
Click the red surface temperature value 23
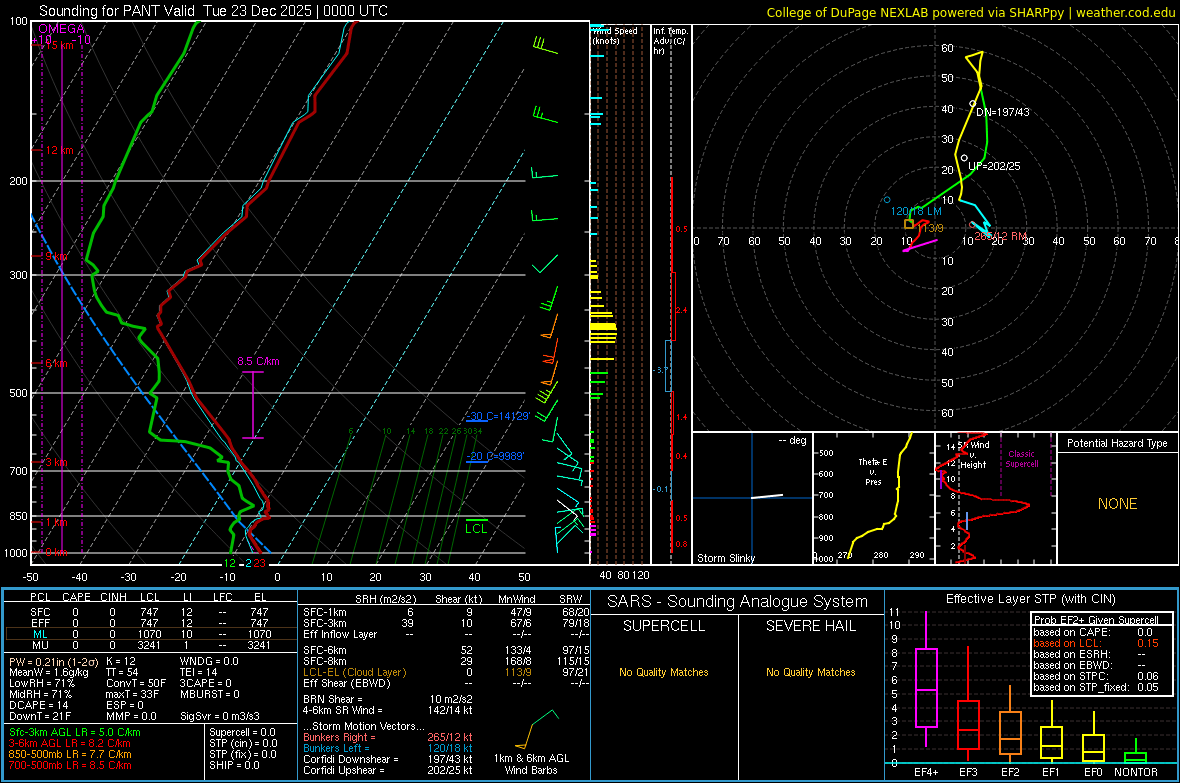point(259,563)
